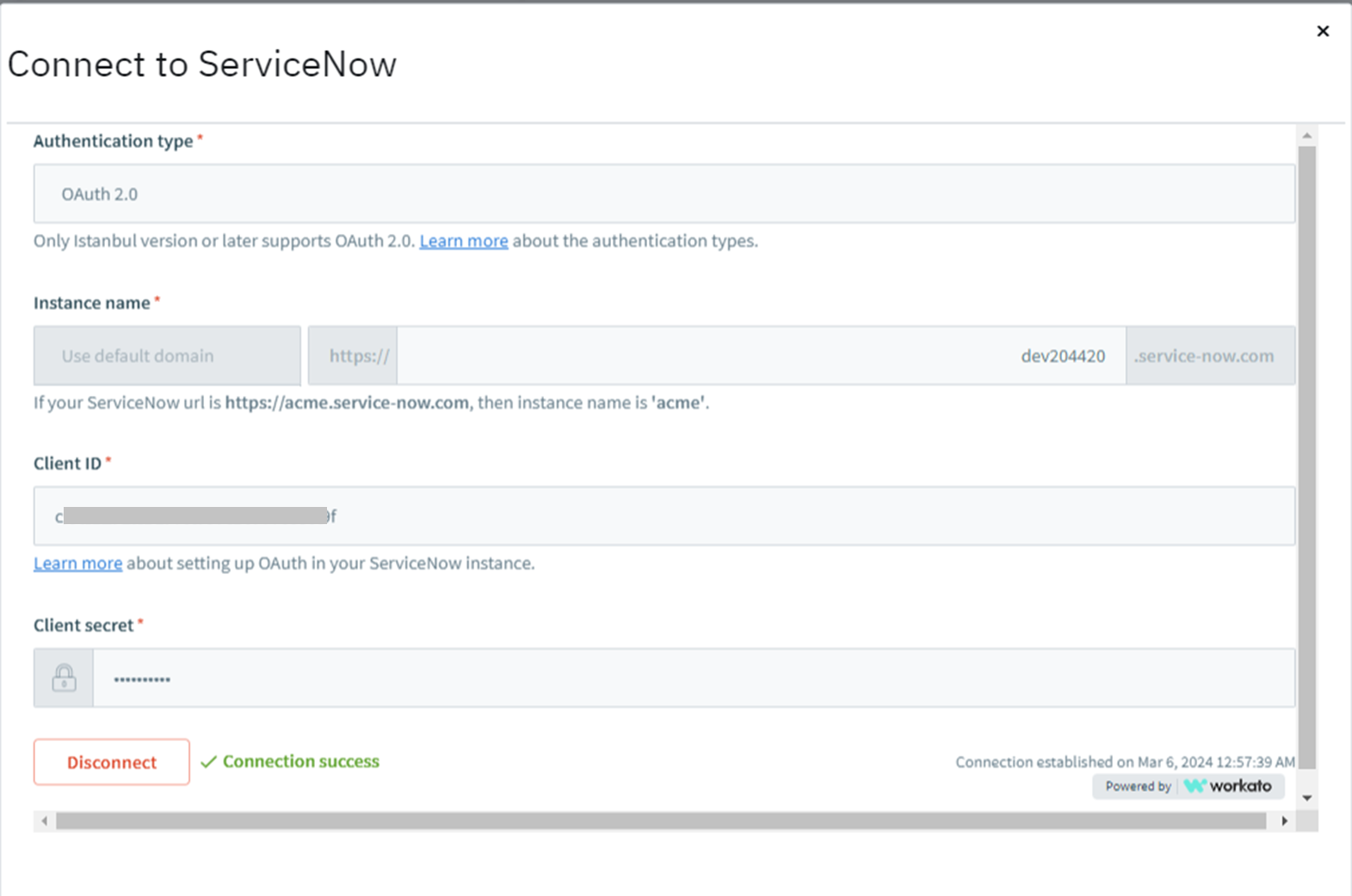Click the .service-now.com suffix label

1211,355
